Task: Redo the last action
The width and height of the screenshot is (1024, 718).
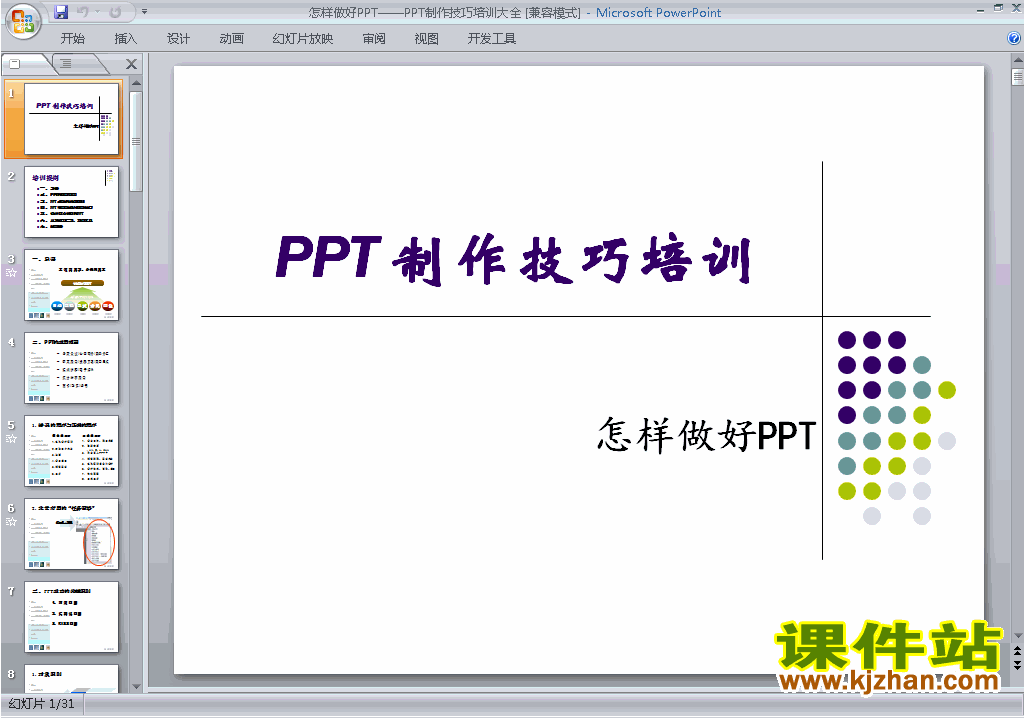Action: [115, 12]
